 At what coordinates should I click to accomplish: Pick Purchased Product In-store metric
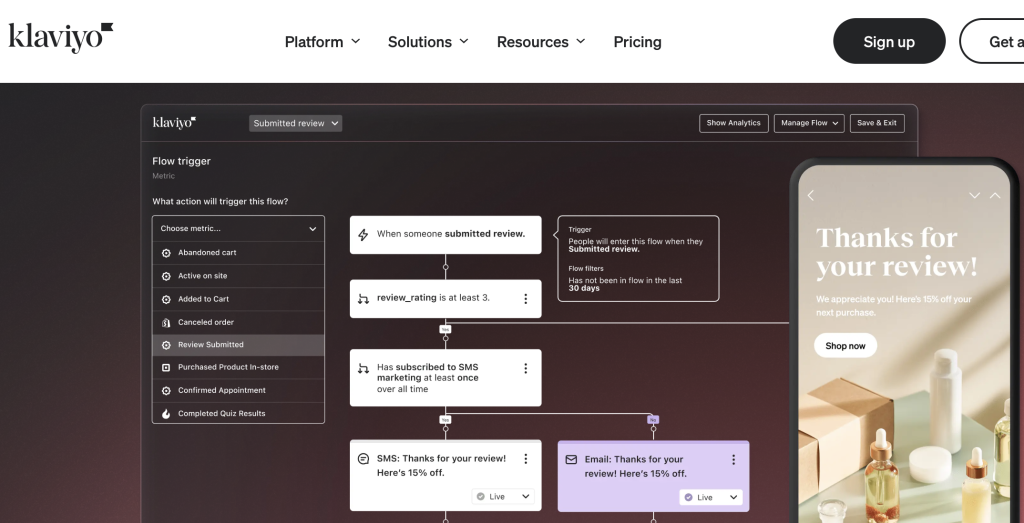[x=238, y=367]
